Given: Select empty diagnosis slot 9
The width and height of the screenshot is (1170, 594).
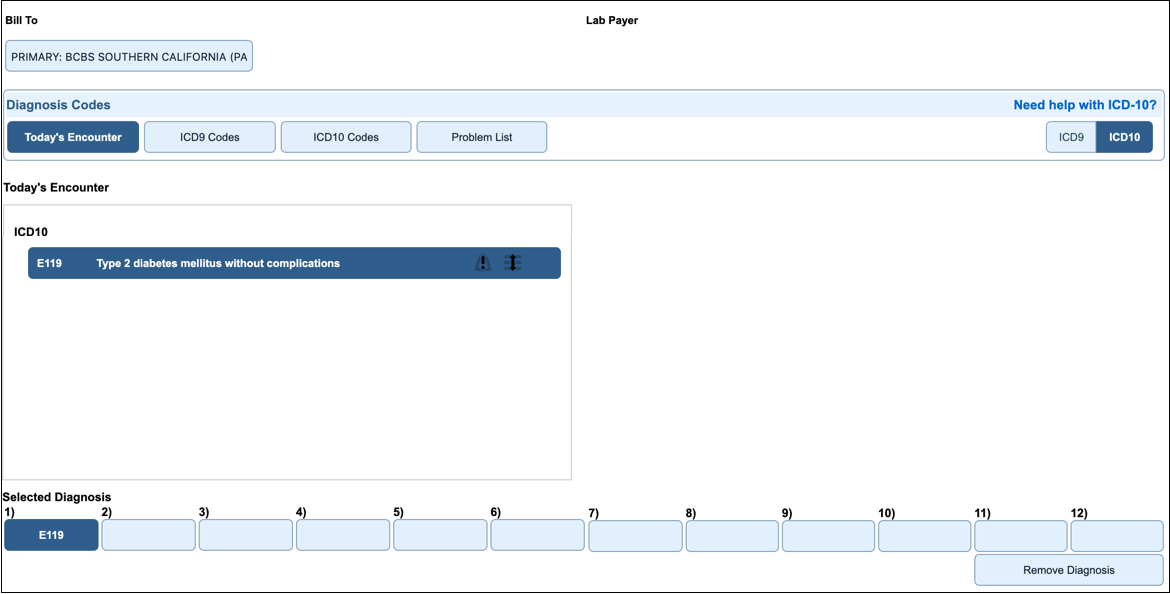Looking at the screenshot, I should 828,536.
